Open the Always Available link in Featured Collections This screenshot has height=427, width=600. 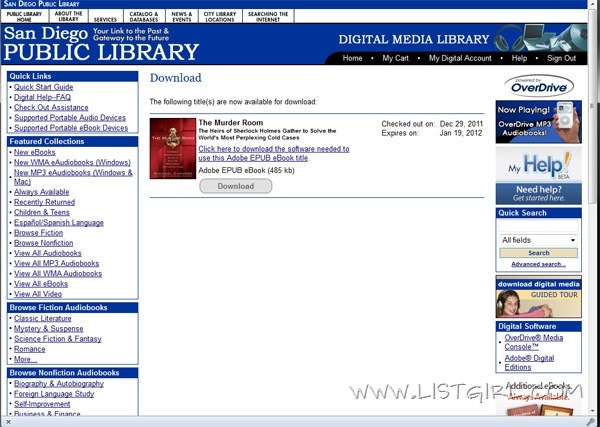click(x=41, y=192)
